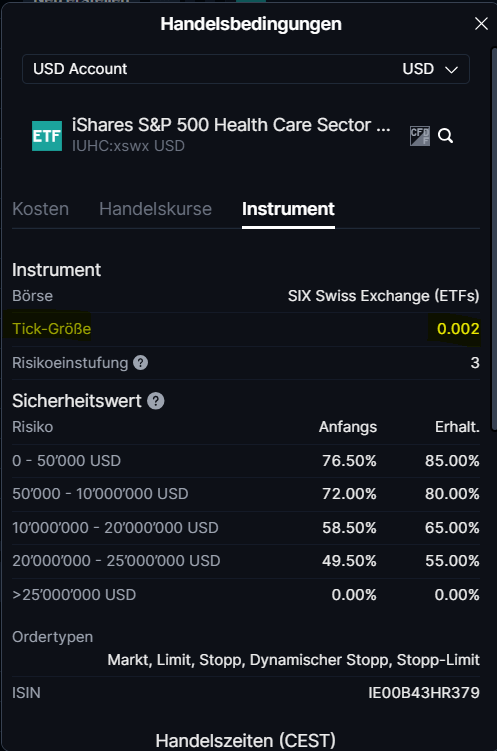Screen dimensions: 497x751
Task: Show help for Sicherheitswert question mark
Action: [x=156, y=401]
